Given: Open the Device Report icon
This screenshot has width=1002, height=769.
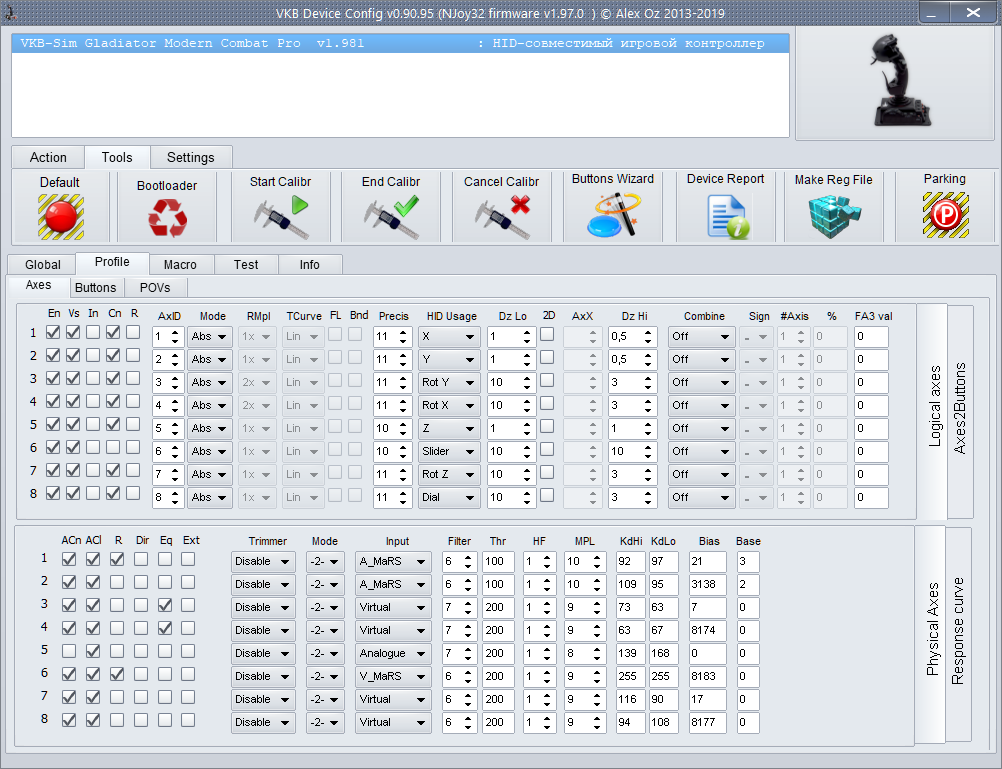Looking at the screenshot, I should point(728,217).
